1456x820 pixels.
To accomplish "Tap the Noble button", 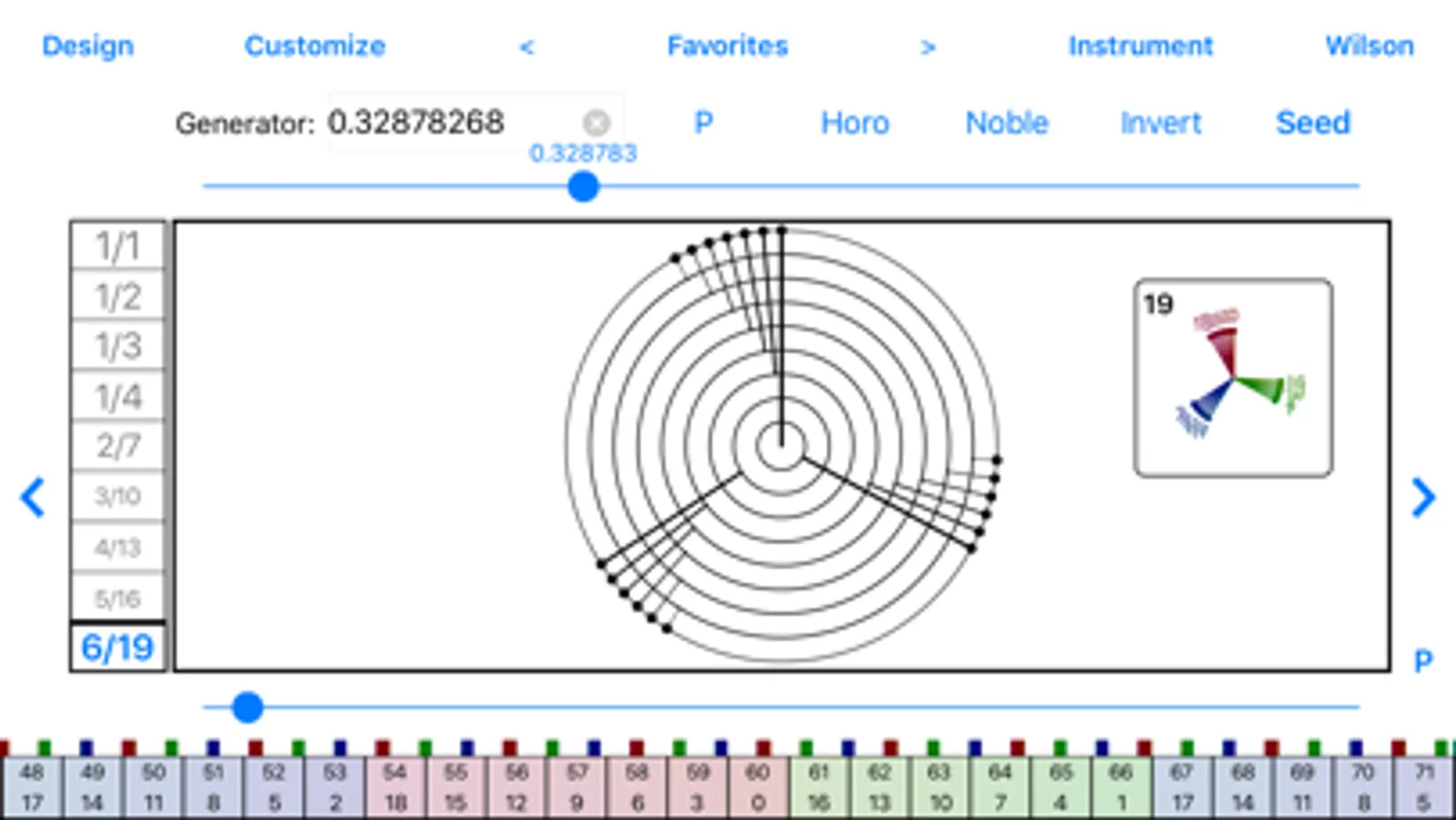I will (x=1007, y=122).
